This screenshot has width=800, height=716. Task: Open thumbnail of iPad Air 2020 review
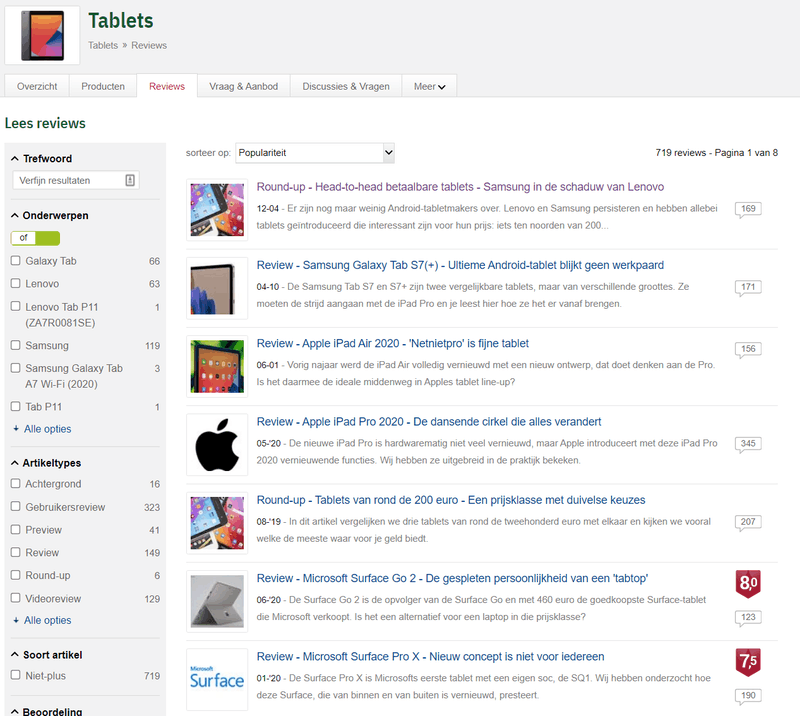217,366
